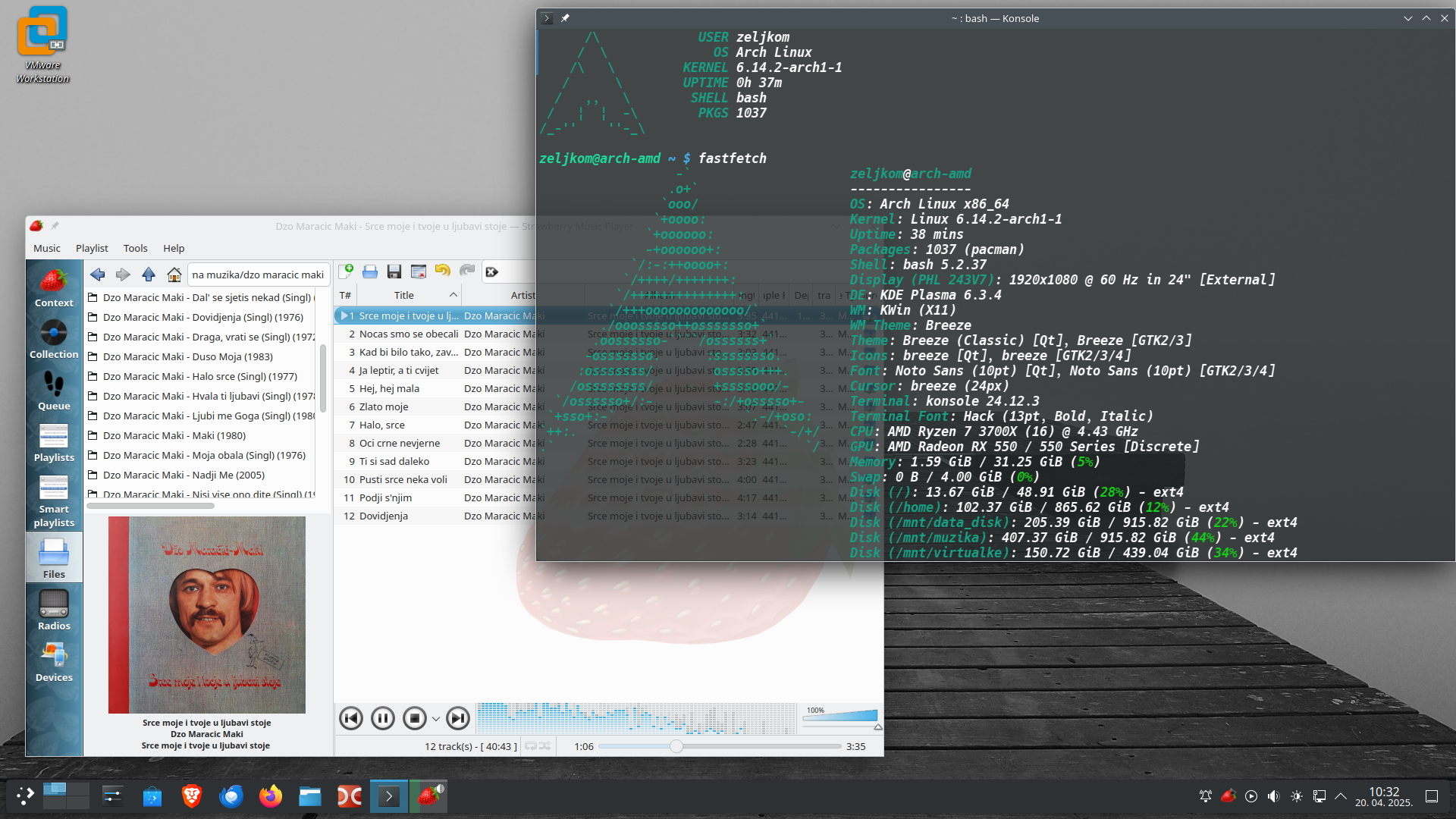Select track 'Hej, hej mala'
The width and height of the screenshot is (1456, 819).
click(x=389, y=388)
